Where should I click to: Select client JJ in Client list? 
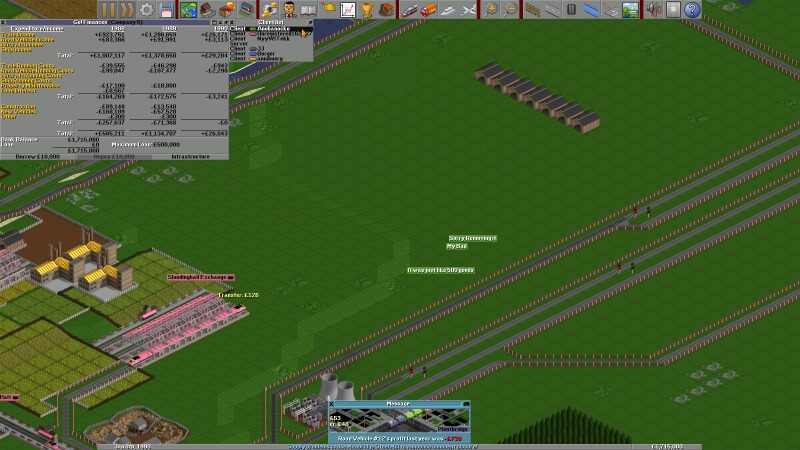(x=271, y=49)
